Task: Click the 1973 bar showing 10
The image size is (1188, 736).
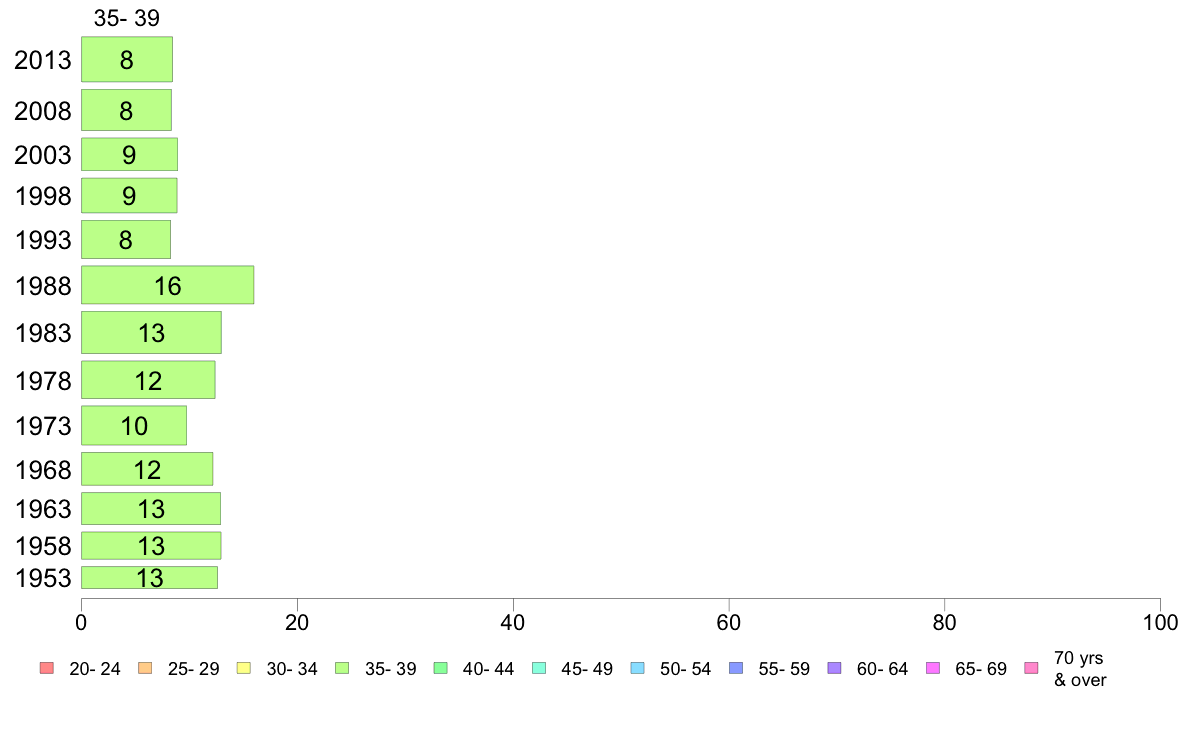Action: 134,425
